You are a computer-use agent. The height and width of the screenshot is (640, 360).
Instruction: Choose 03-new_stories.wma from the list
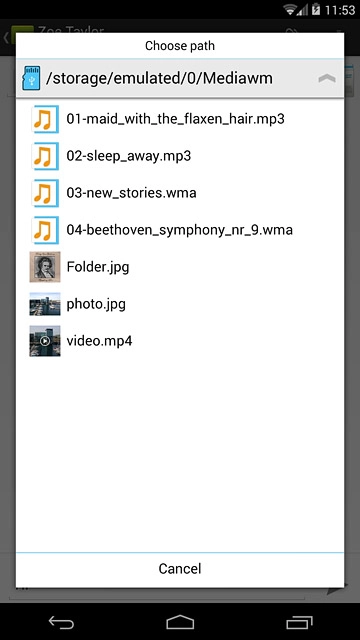coord(131,193)
